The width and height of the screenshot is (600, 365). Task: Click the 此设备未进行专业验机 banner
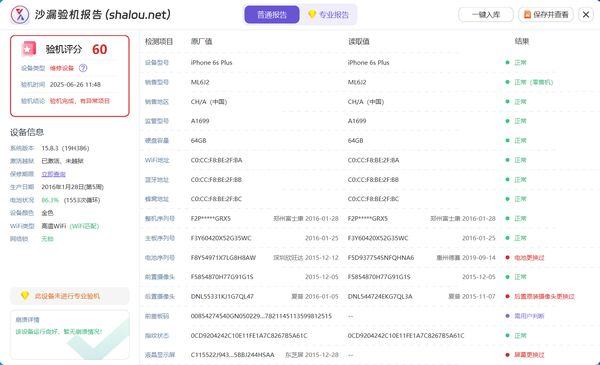(x=70, y=296)
